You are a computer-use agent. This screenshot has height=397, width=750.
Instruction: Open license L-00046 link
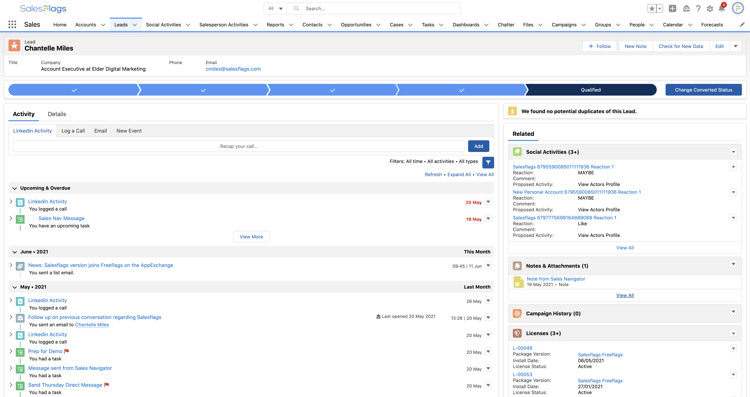tap(522, 348)
